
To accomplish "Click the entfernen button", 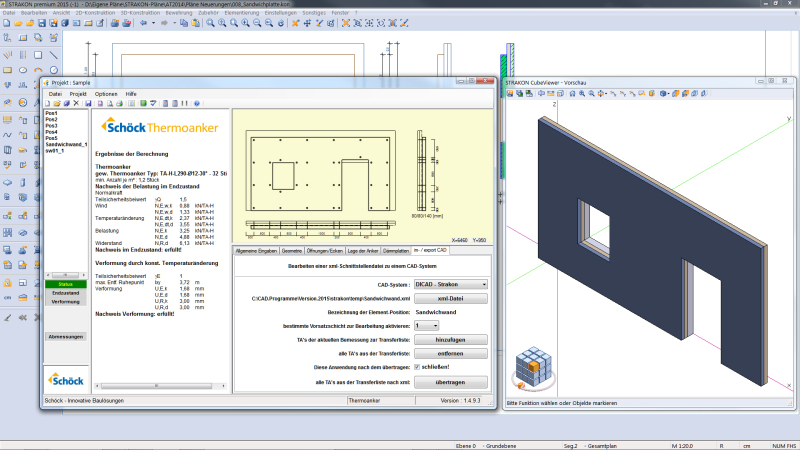I will (x=451, y=354).
